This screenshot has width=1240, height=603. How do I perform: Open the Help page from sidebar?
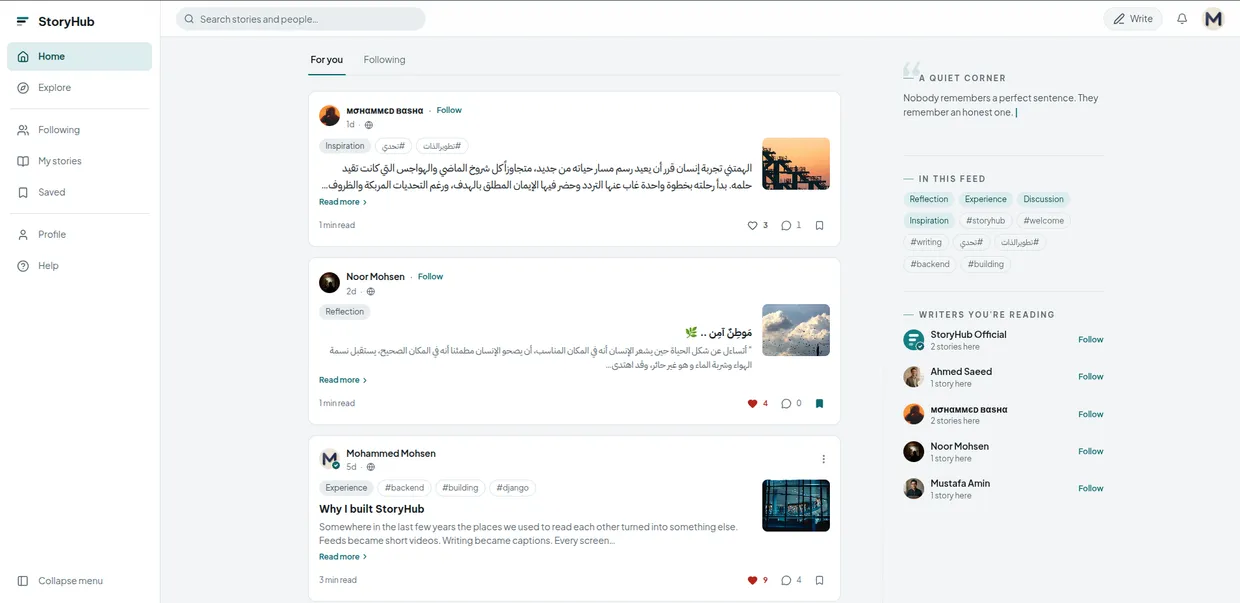pos(79,266)
